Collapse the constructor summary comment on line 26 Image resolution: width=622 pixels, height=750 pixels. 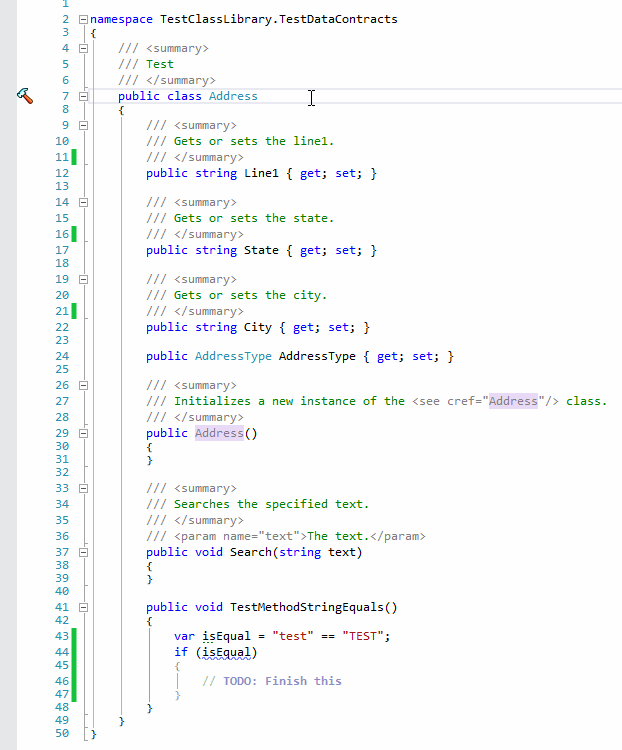[83, 386]
